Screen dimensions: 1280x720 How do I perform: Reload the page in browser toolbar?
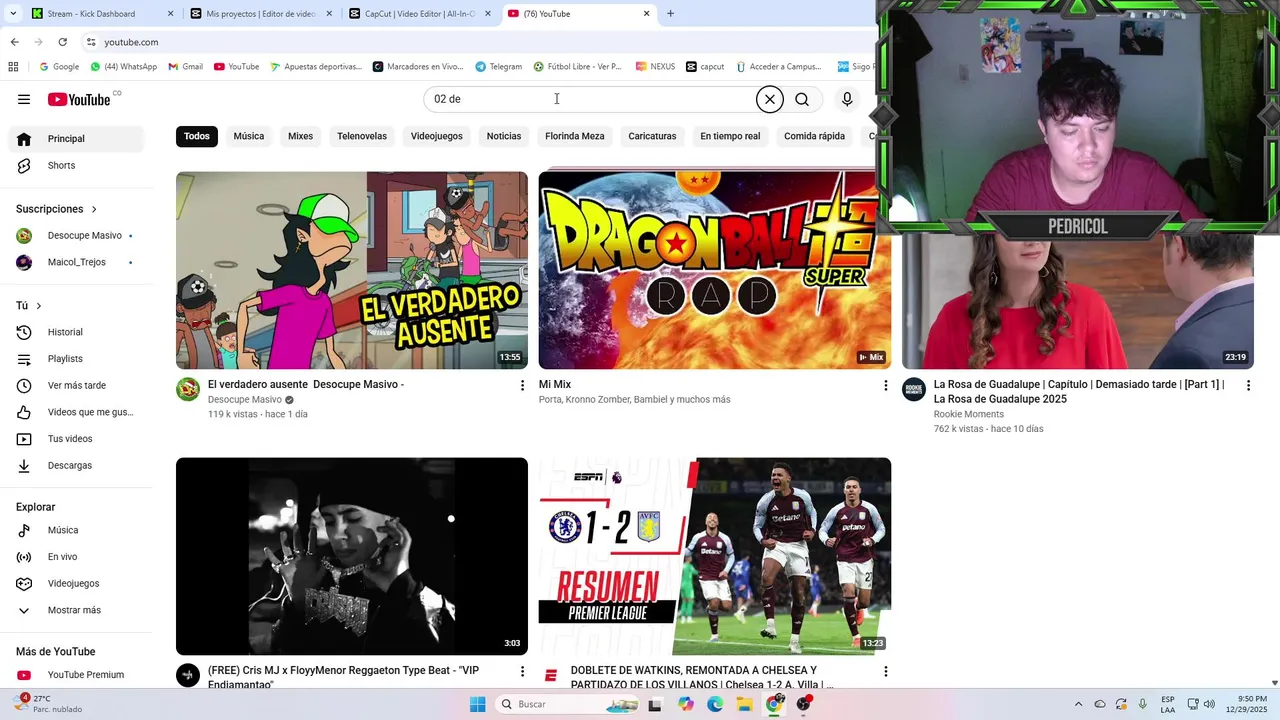click(62, 42)
